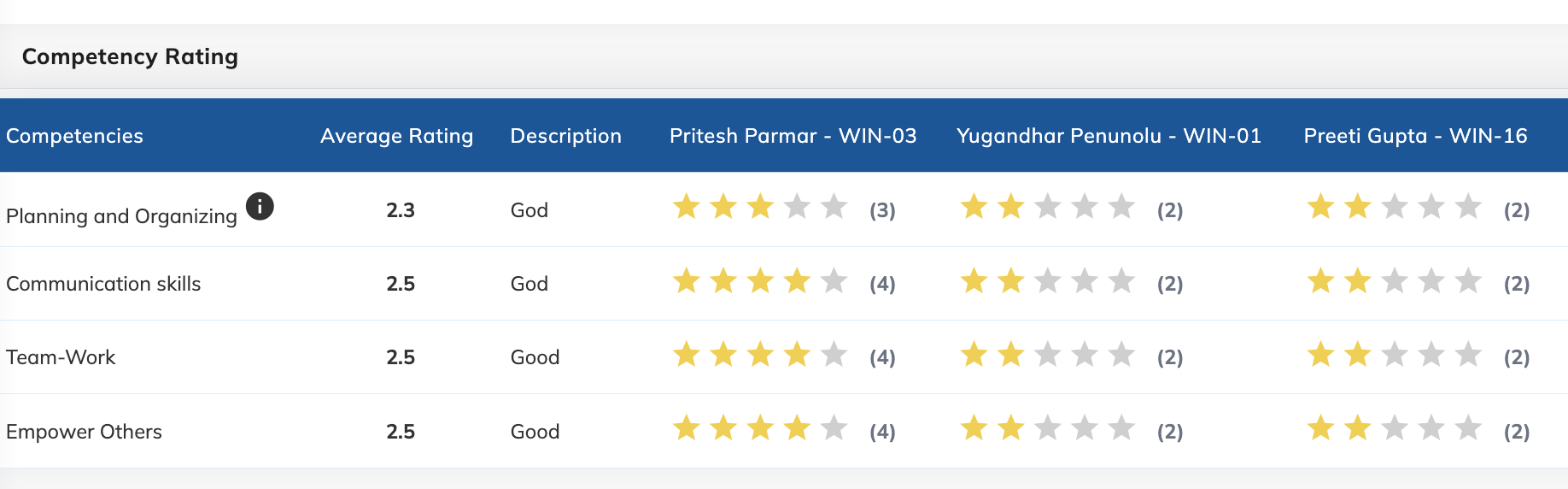
Task: Click the Average Rating column header
Action: click(x=396, y=136)
